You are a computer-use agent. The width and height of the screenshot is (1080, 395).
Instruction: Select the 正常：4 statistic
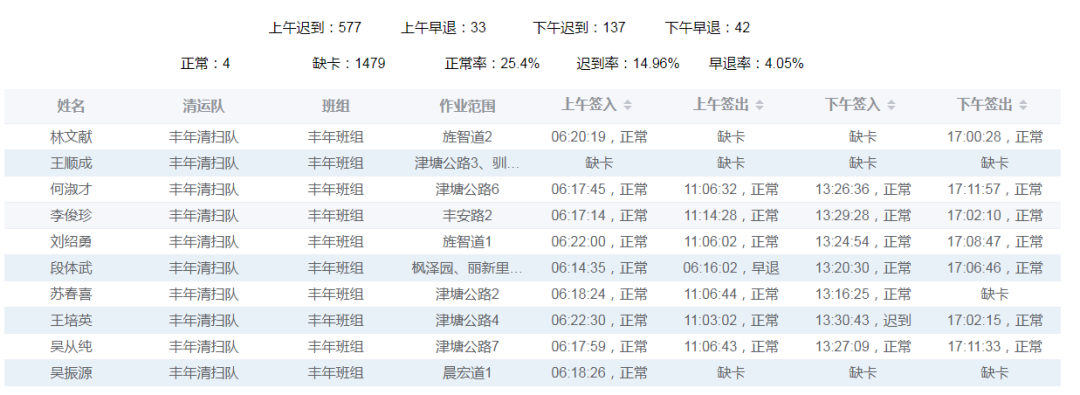coord(205,63)
